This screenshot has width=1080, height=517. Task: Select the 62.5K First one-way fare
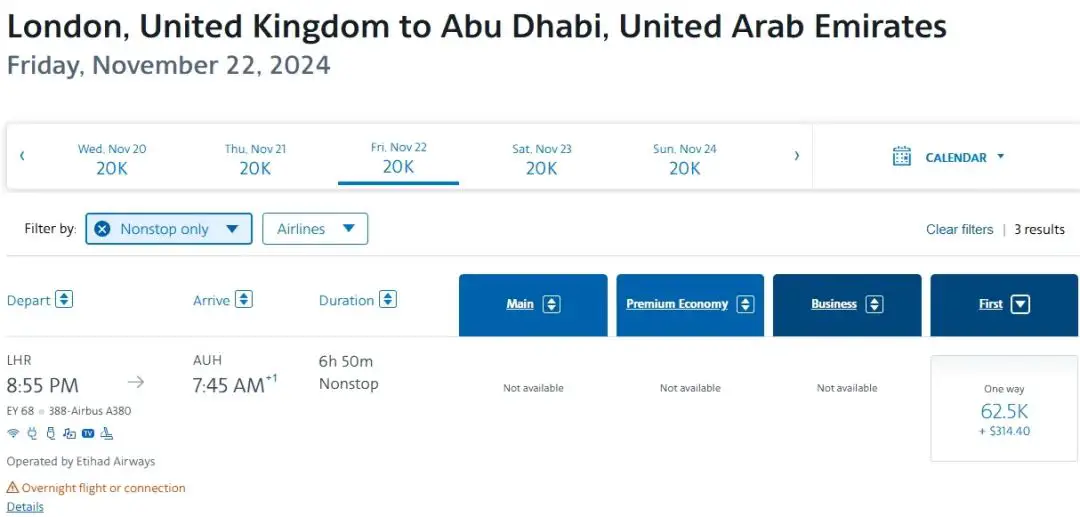(1004, 410)
